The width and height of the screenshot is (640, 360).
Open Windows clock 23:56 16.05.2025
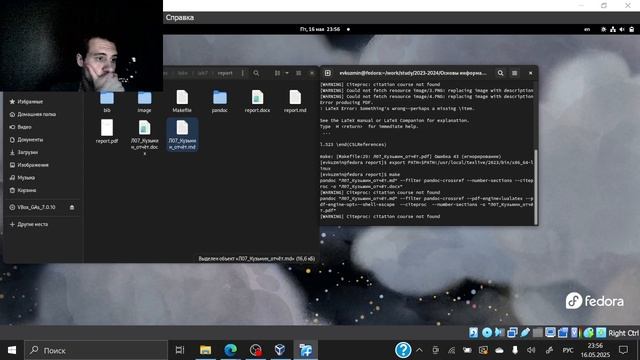(x=595, y=350)
